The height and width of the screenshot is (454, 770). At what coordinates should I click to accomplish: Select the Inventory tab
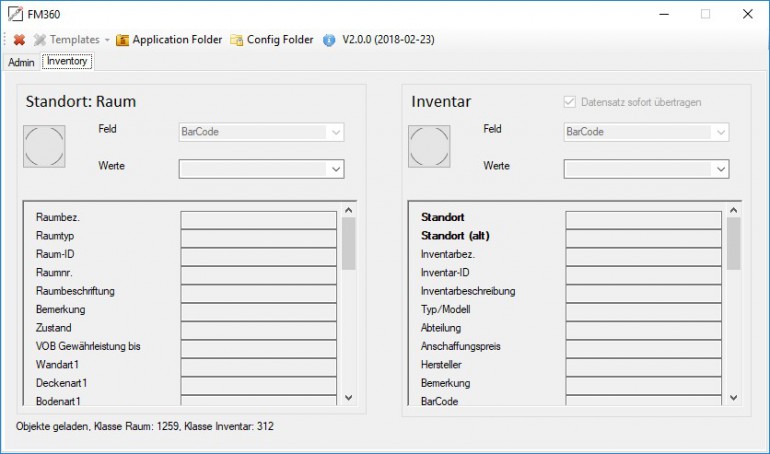click(x=67, y=62)
